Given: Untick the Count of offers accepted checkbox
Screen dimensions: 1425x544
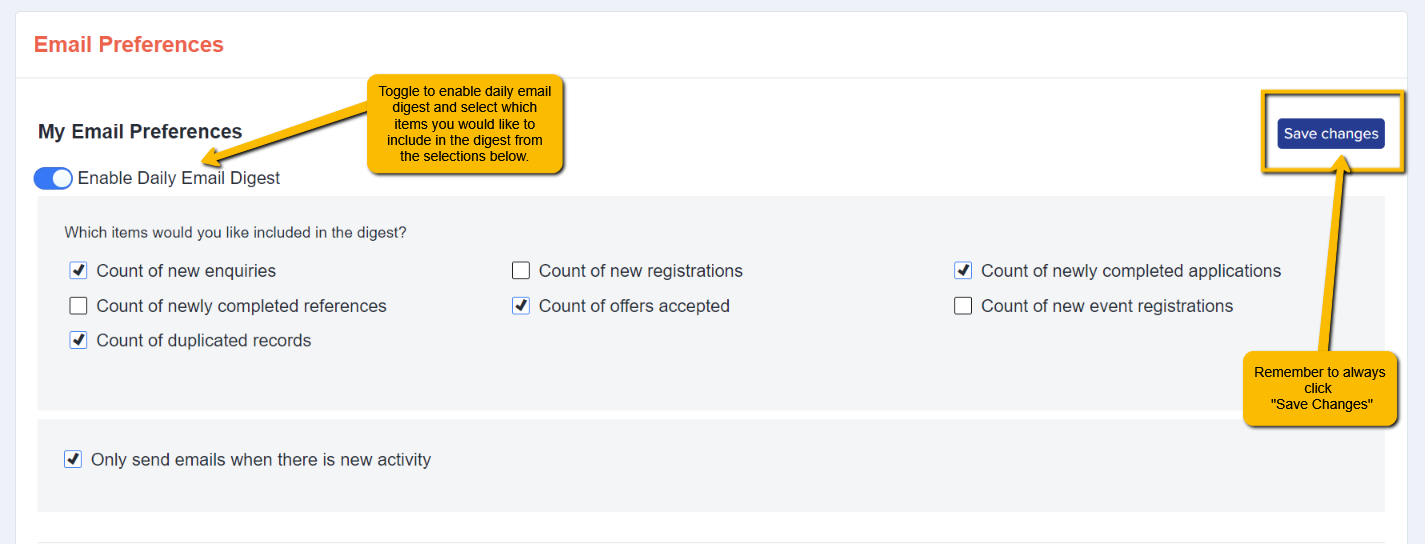Looking at the screenshot, I should point(520,305).
